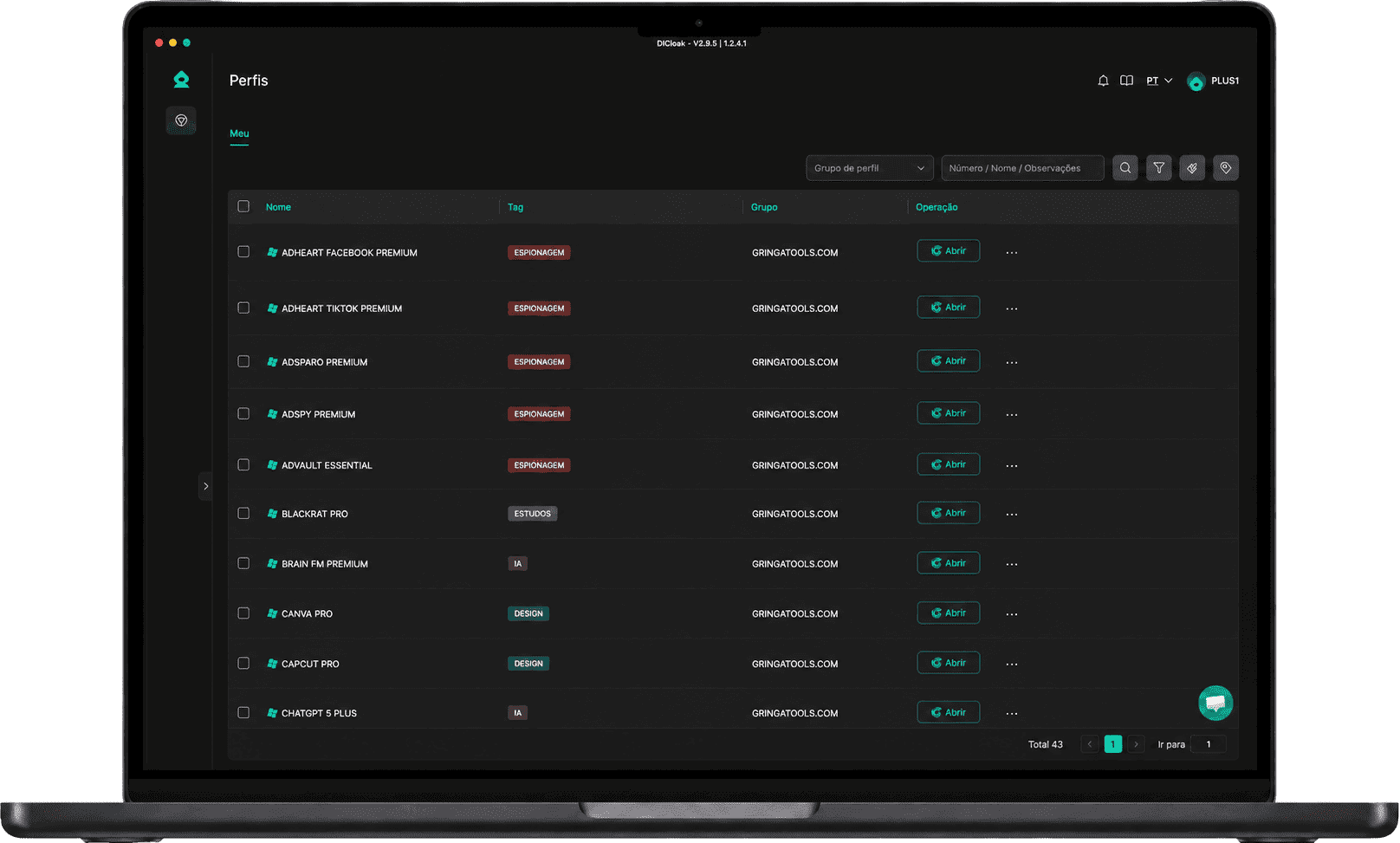Check the ADHEART FACEBOOK PREMIUM row checkbox

(x=243, y=251)
